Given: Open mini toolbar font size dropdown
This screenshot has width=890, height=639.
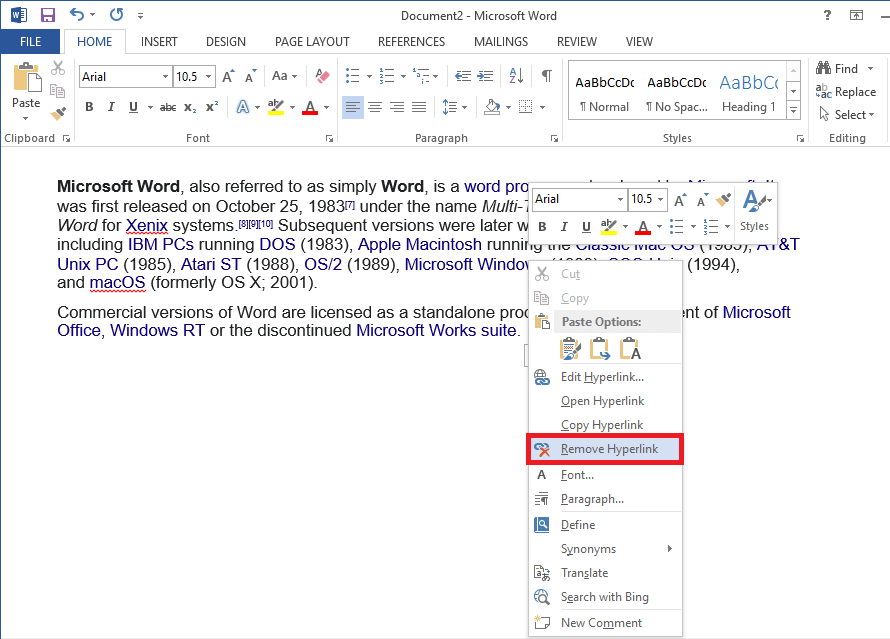Looking at the screenshot, I should tap(661, 199).
